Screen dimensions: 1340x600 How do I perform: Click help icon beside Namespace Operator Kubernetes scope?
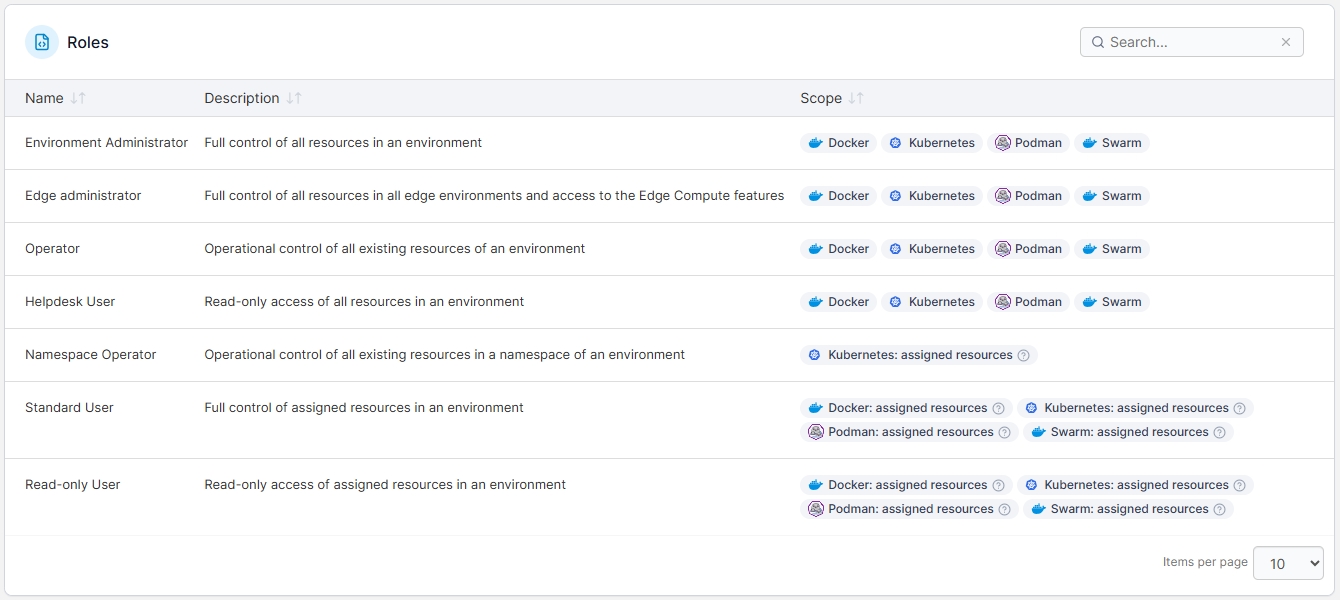tap(1023, 355)
